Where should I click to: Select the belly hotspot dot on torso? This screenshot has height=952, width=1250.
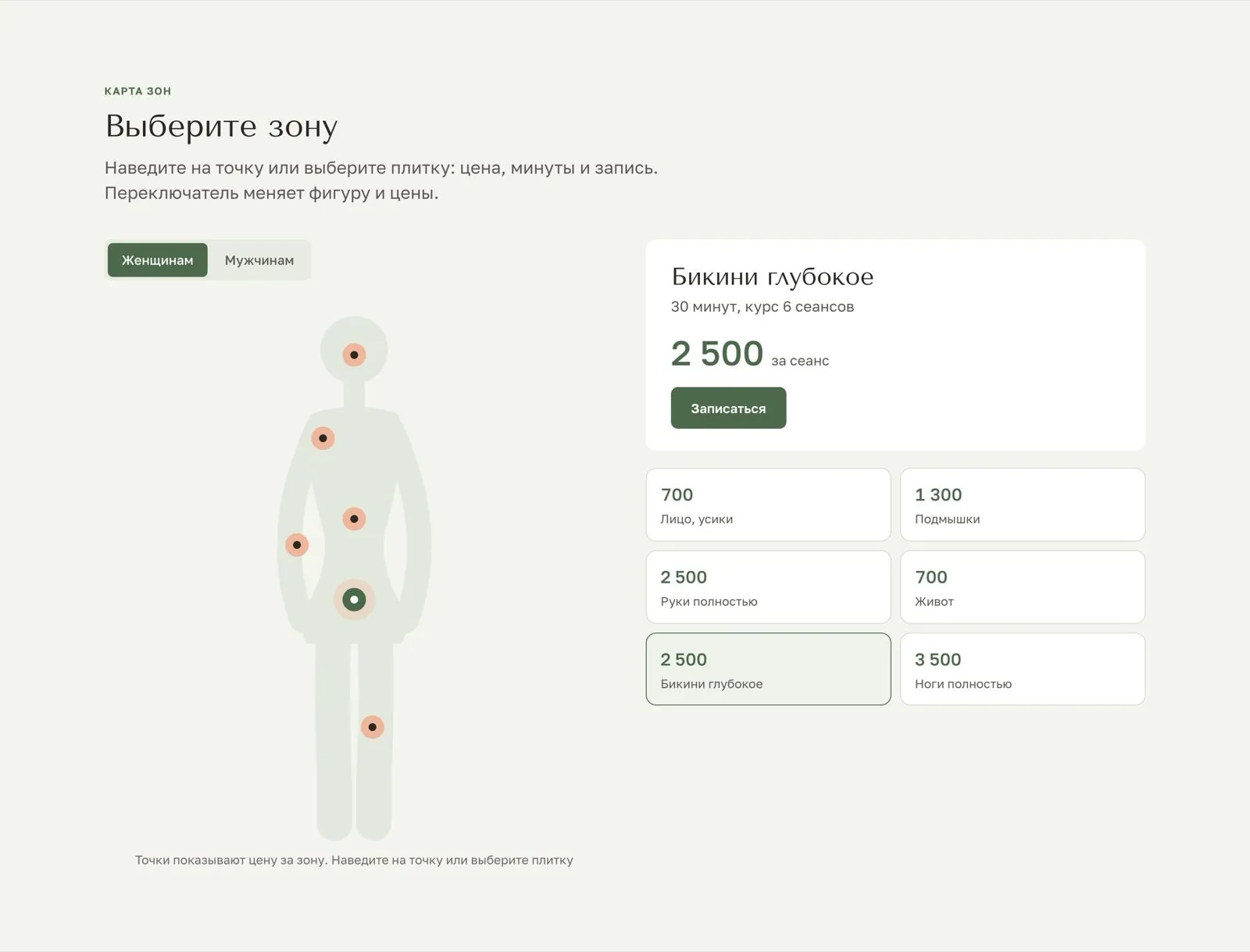354,519
